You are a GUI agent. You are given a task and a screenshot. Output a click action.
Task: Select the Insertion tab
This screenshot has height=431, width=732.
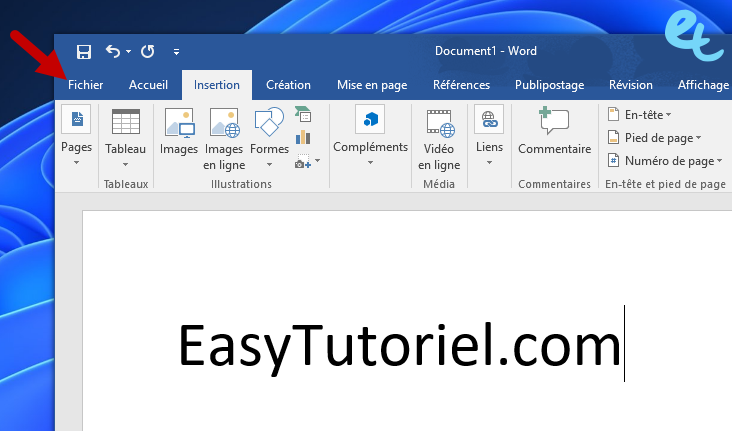coord(217,85)
